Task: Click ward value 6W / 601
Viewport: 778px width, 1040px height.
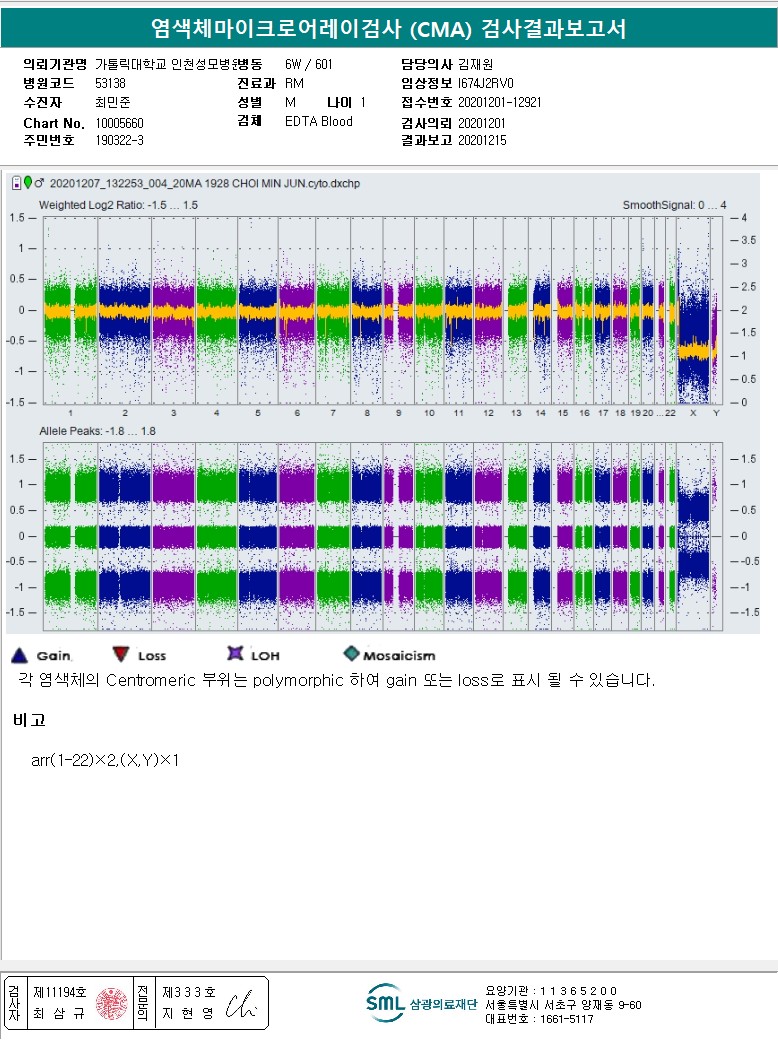Action: pos(308,64)
